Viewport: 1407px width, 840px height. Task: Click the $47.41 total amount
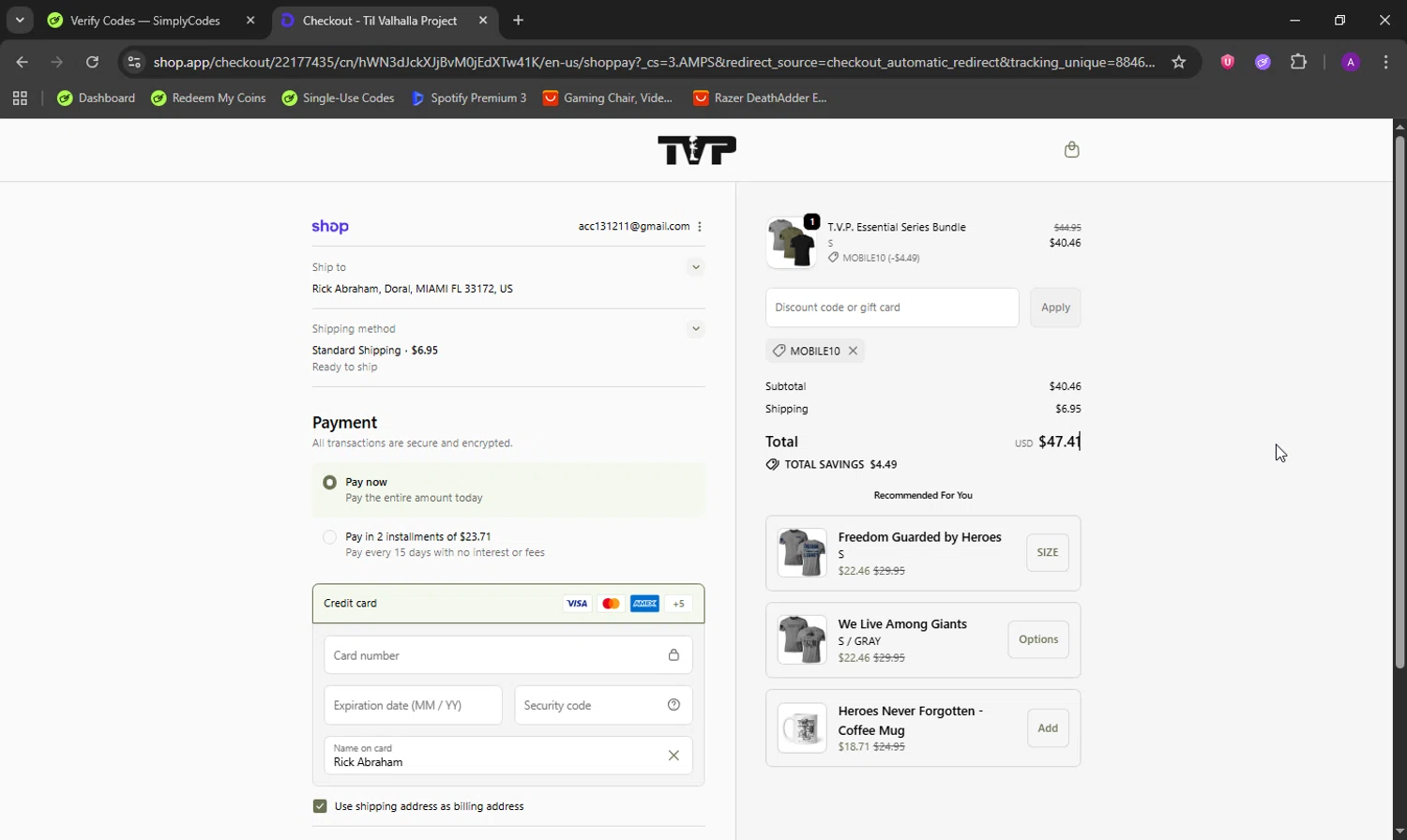point(1060,442)
